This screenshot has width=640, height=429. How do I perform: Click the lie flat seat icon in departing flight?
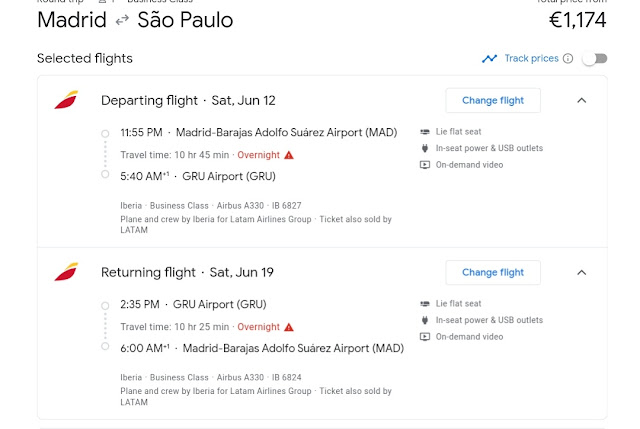click(425, 132)
